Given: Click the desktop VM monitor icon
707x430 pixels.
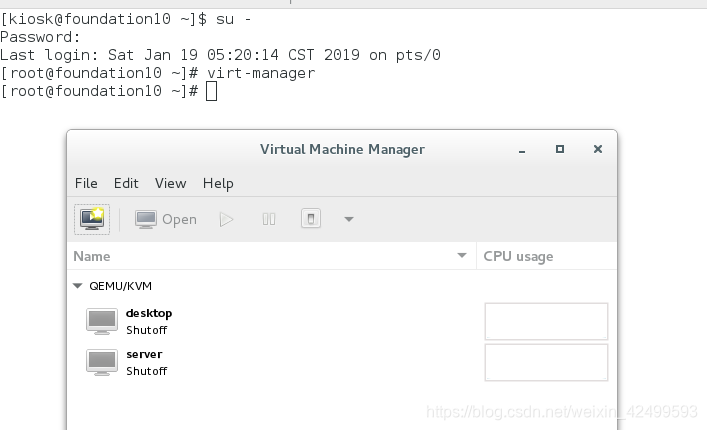Looking at the screenshot, I should pos(102,321).
